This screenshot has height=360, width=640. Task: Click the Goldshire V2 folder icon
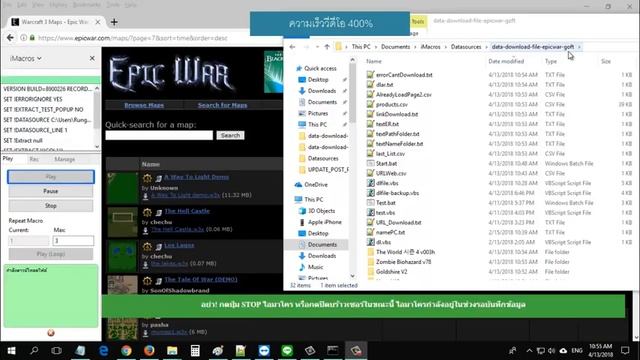(370, 272)
